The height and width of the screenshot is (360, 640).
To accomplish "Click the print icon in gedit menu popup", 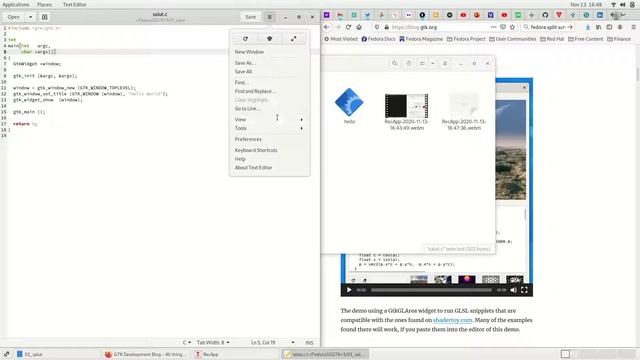I will pyautogui.click(x=269, y=39).
